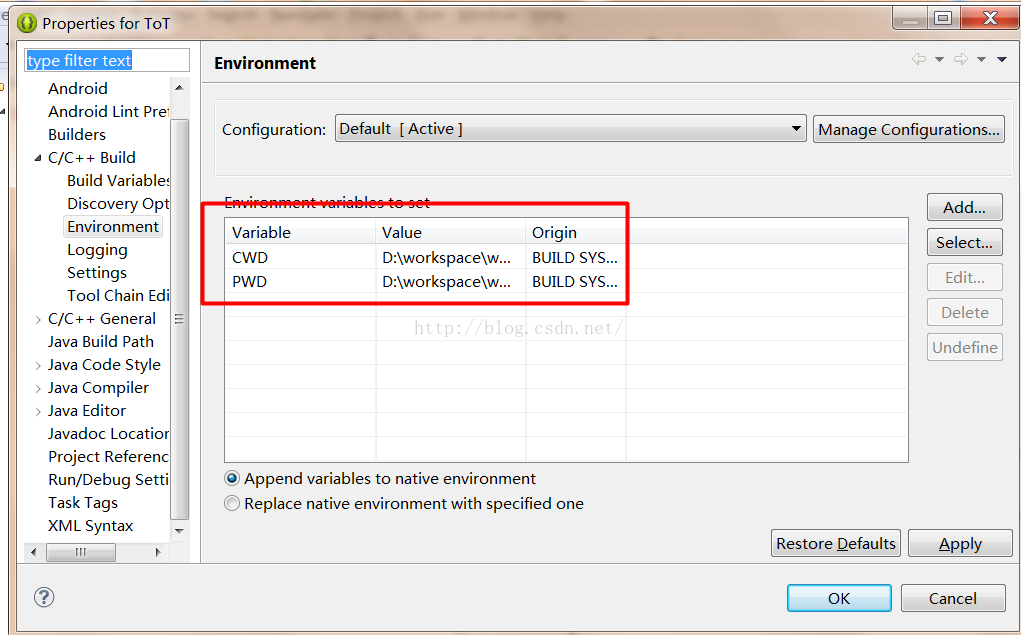Click the Manage Configurations button
The width and height of the screenshot is (1021, 635).
click(x=909, y=129)
